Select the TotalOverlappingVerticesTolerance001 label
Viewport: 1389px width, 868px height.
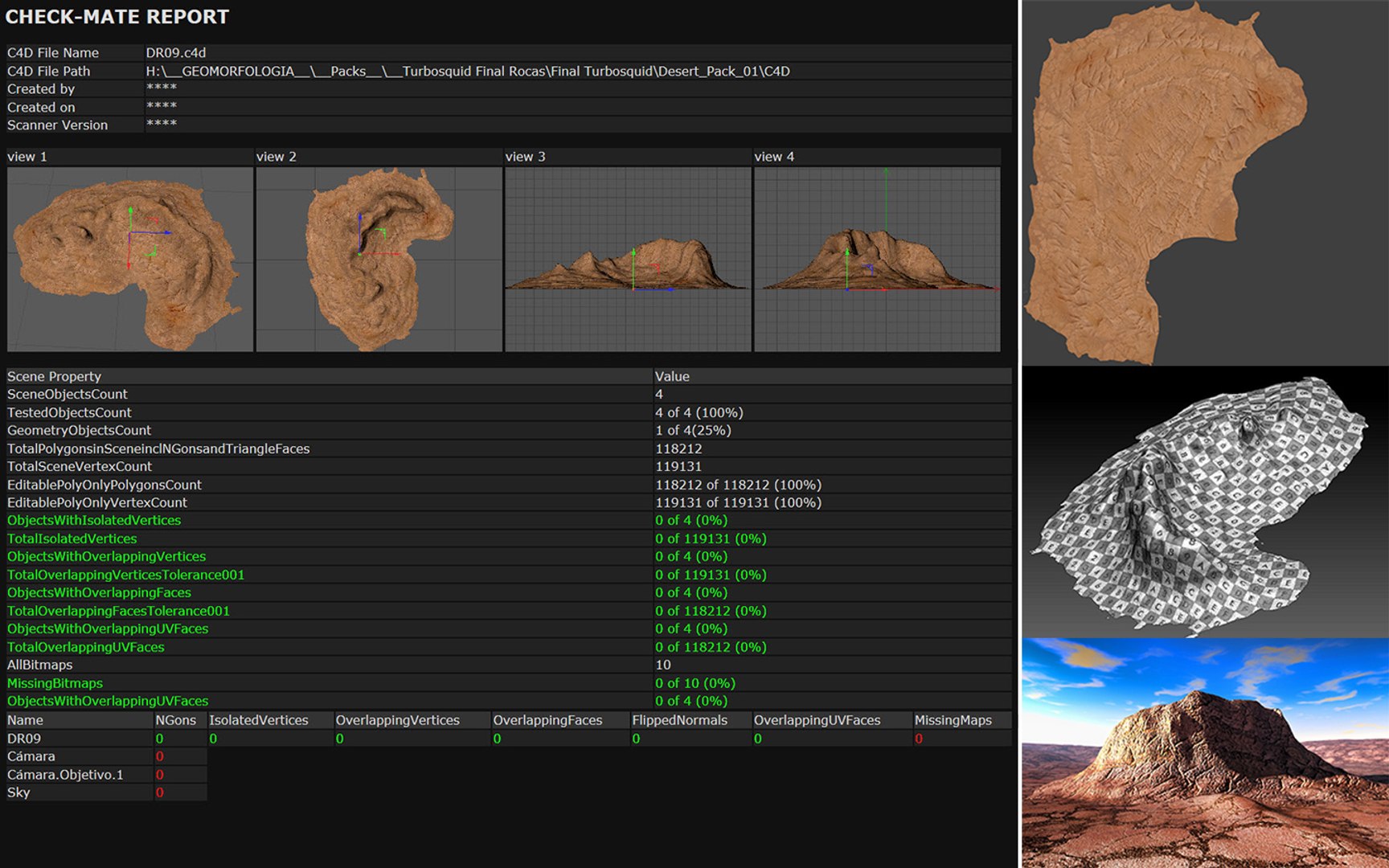pyautogui.click(x=126, y=575)
